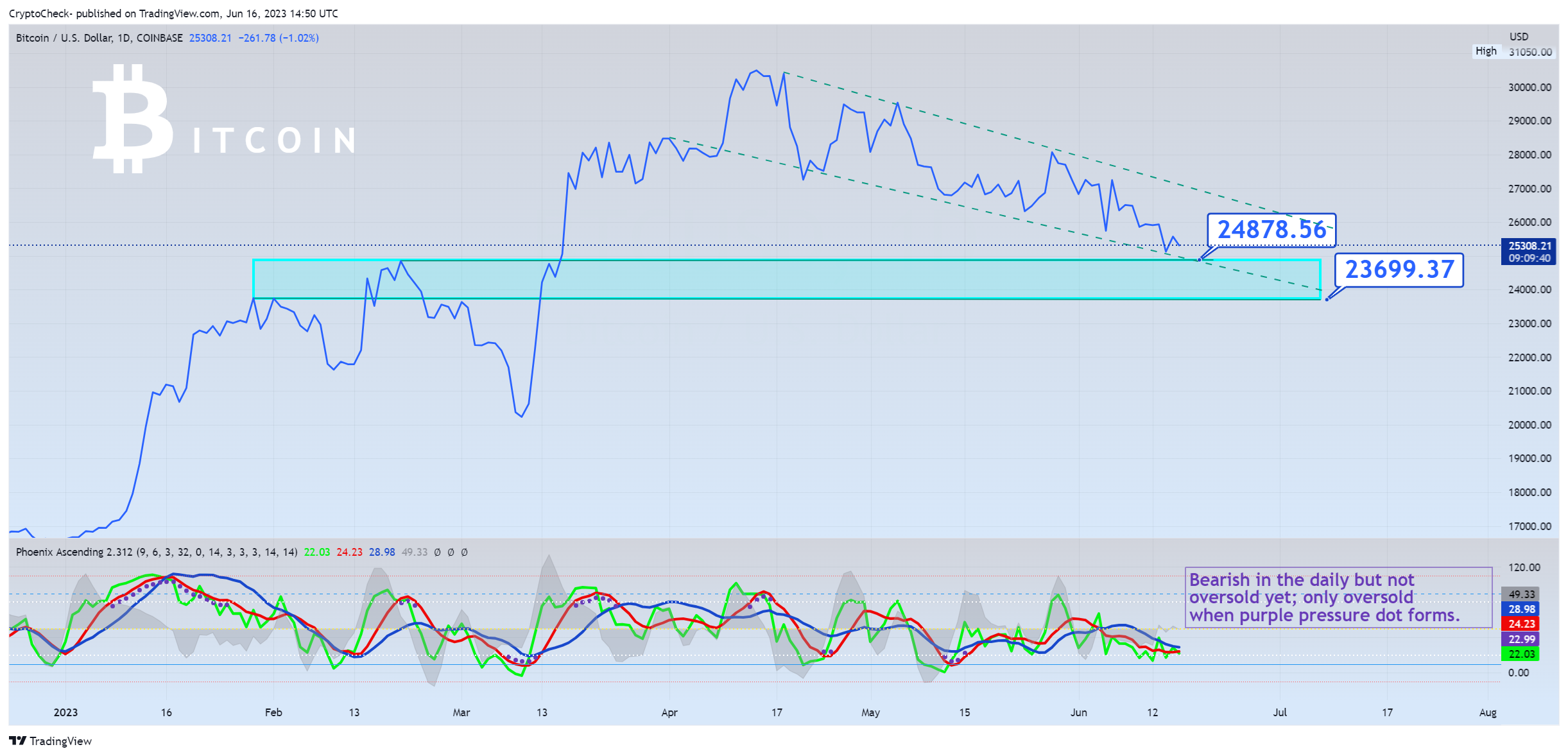Click the current price tag 25308.21

coord(1529,246)
